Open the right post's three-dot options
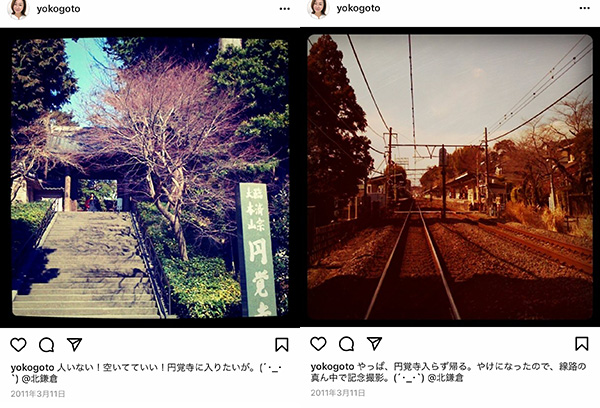The width and height of the screenshot is (600, 408). [x=585, y=8]
